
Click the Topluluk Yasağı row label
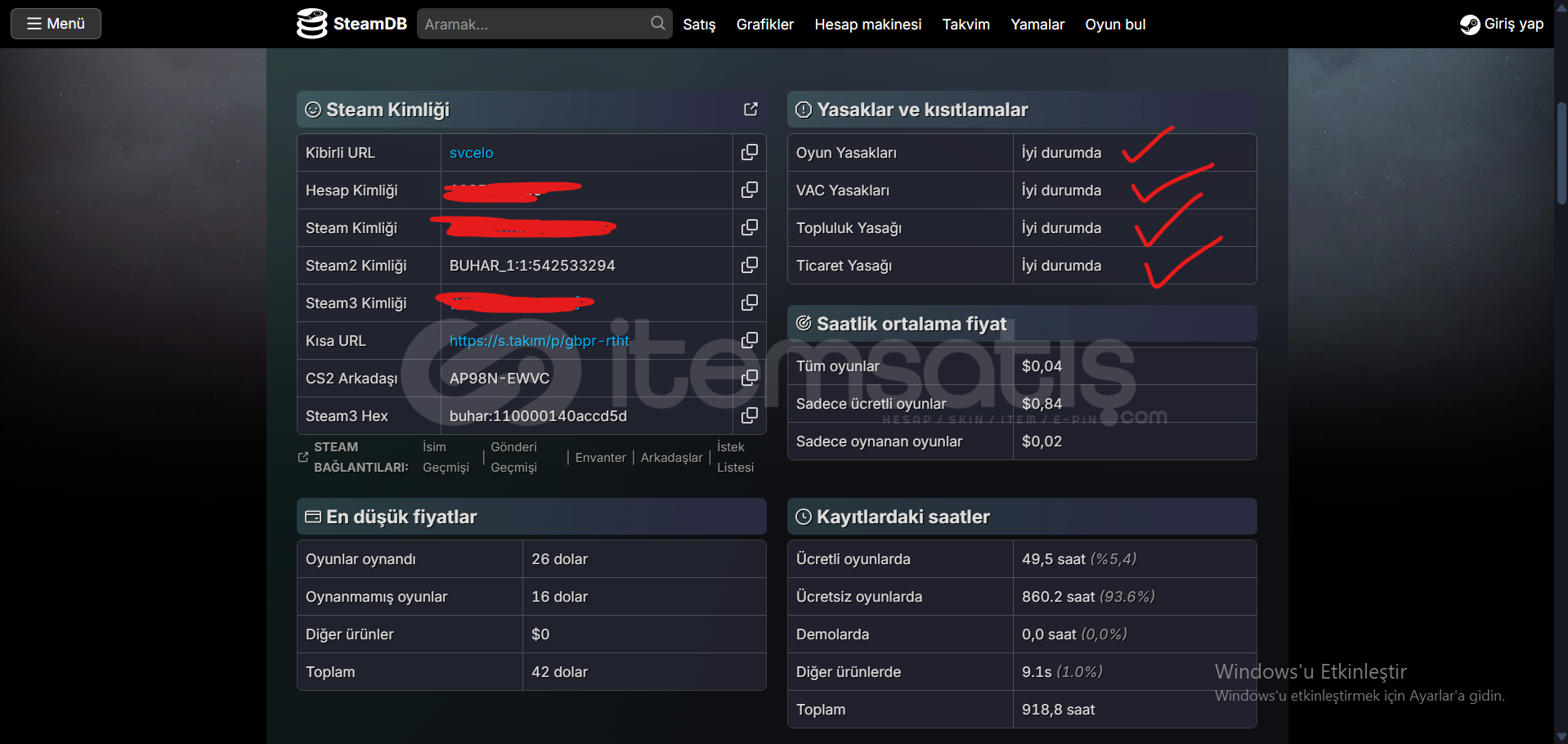[849, 228]
